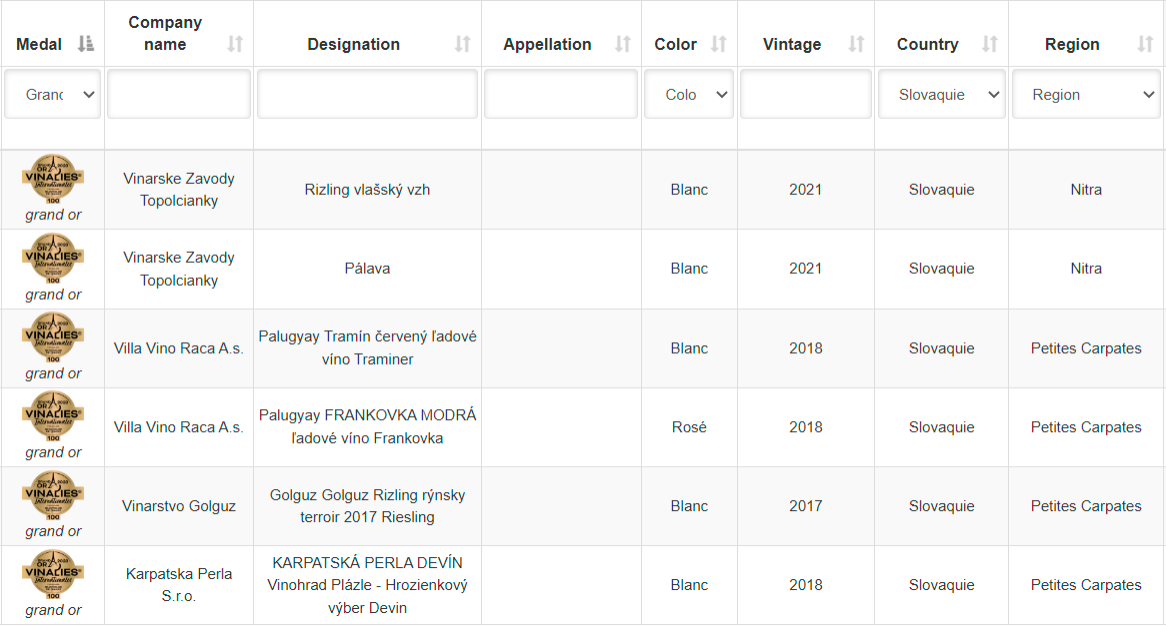The image size is (1166, 627).
Task: Open the Country filter set to Slovaquie
Action: coord(941,94)
